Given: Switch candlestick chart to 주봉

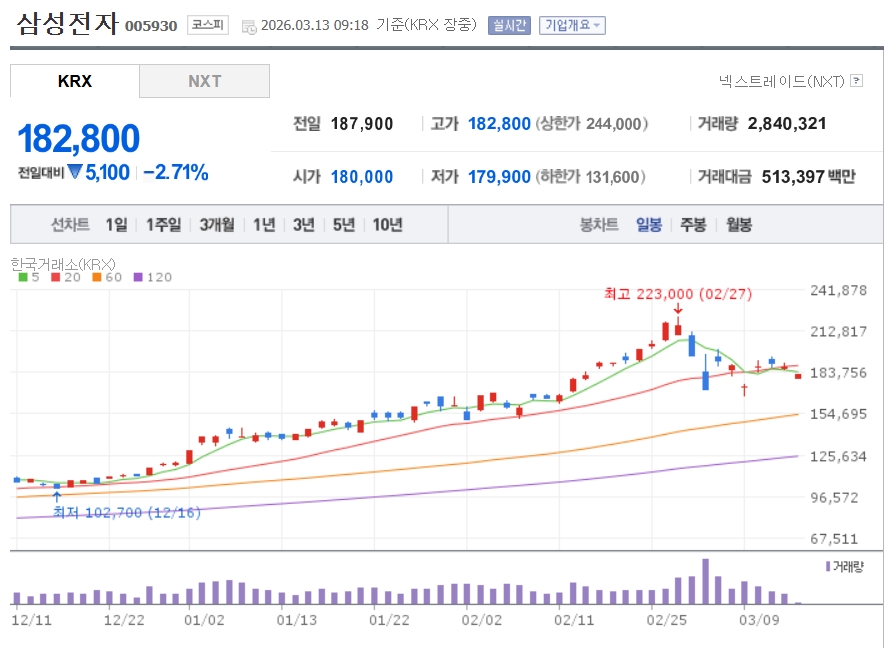Looking at the screenshot, I should click(693, 224).
